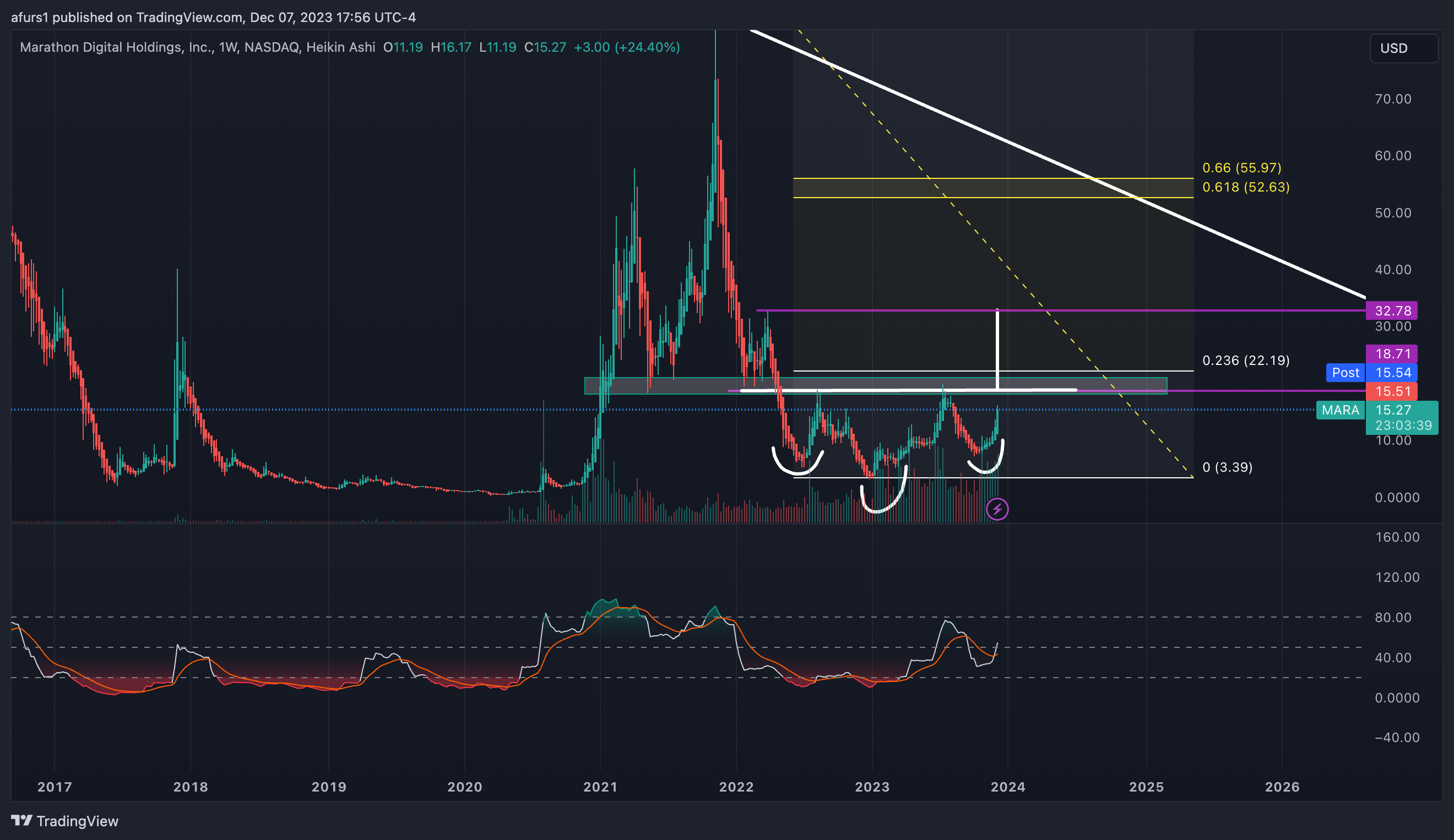This screenshot has width=1454, height=840.
Task: Click the +3.00 (+24.40%) change value
Action: (x=627, y=47)
